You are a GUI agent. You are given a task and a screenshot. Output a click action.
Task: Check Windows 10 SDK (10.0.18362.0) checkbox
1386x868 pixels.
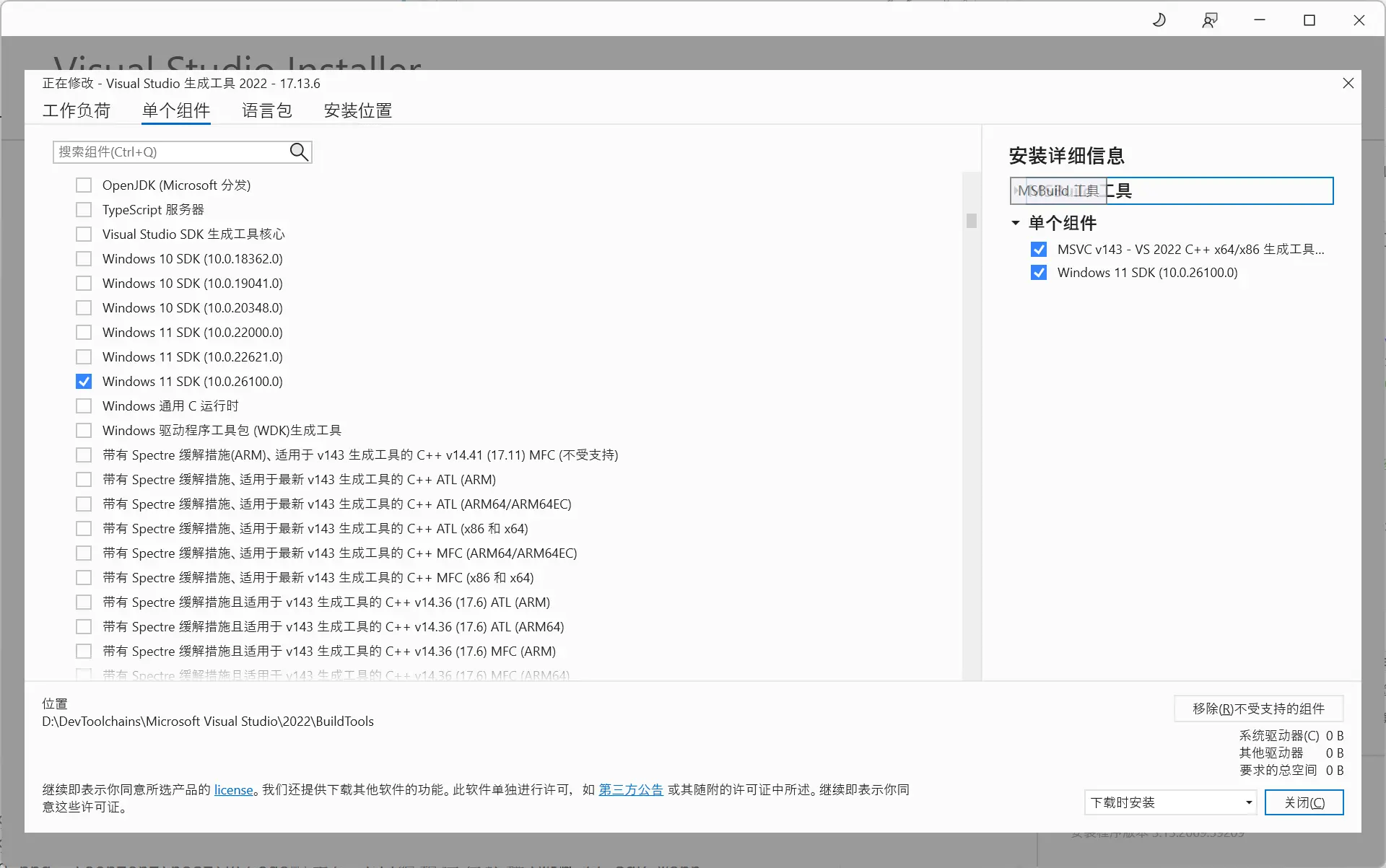84,259
